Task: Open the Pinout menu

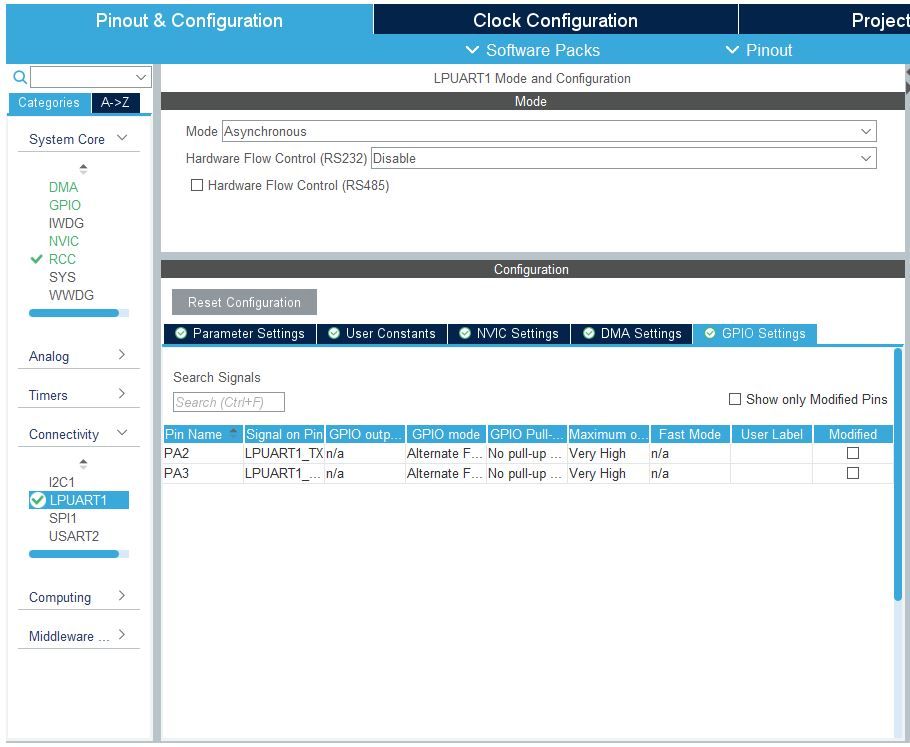Action: (759, 50)
